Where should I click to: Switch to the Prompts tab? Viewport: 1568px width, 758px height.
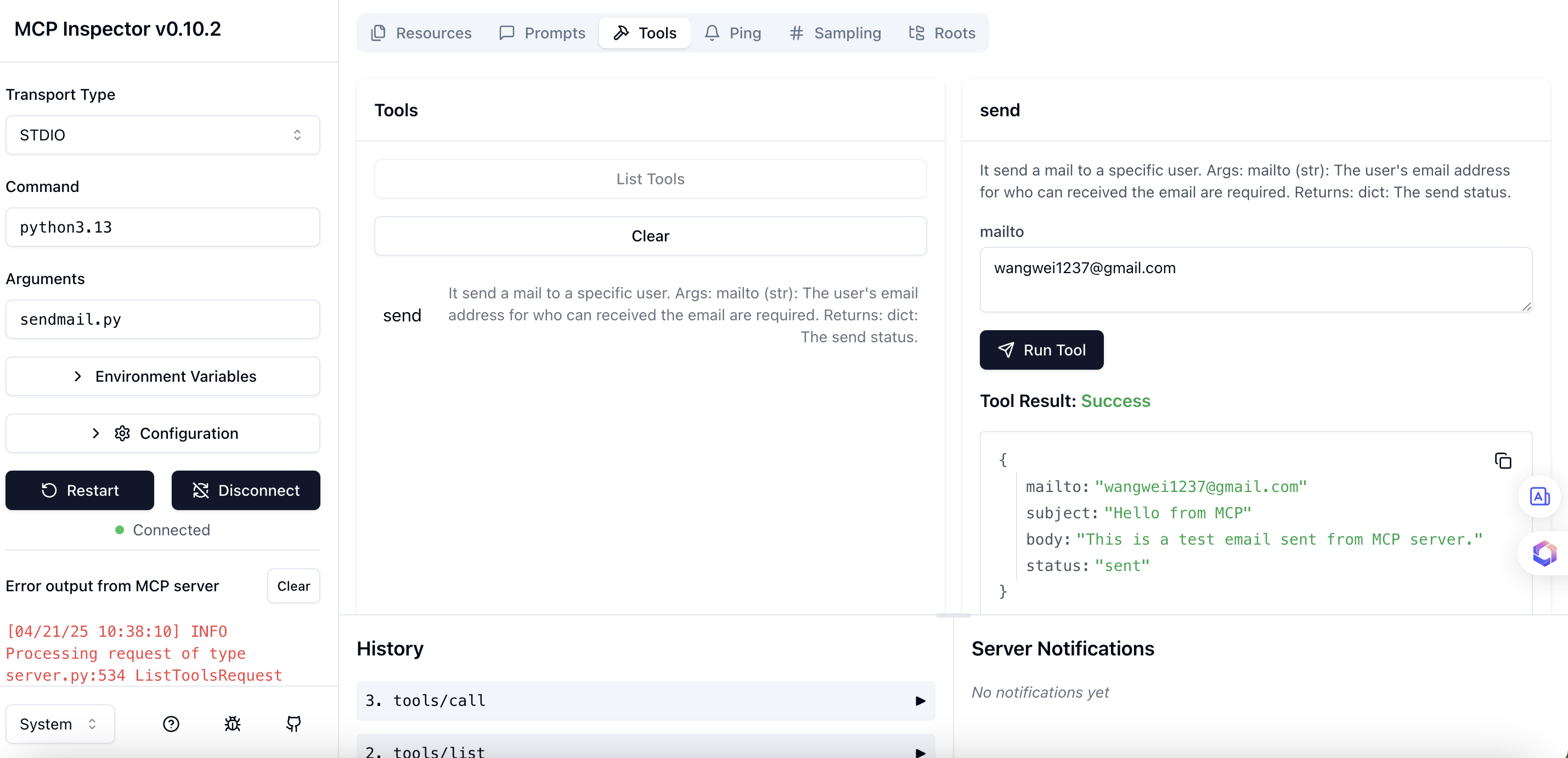pyautogui.click(x=542, y=33)
